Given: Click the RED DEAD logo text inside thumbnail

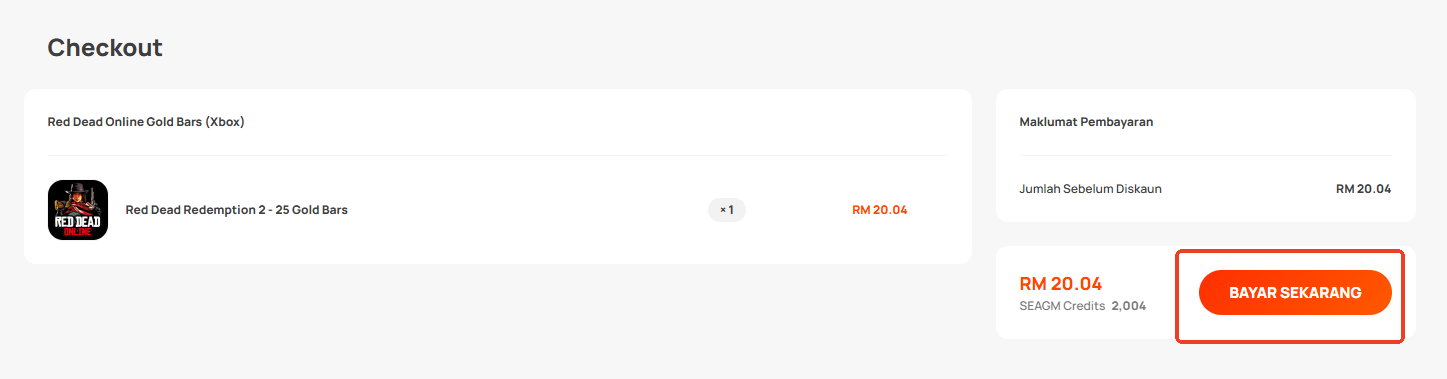Looking at the screenshot, I should point(78,220).
